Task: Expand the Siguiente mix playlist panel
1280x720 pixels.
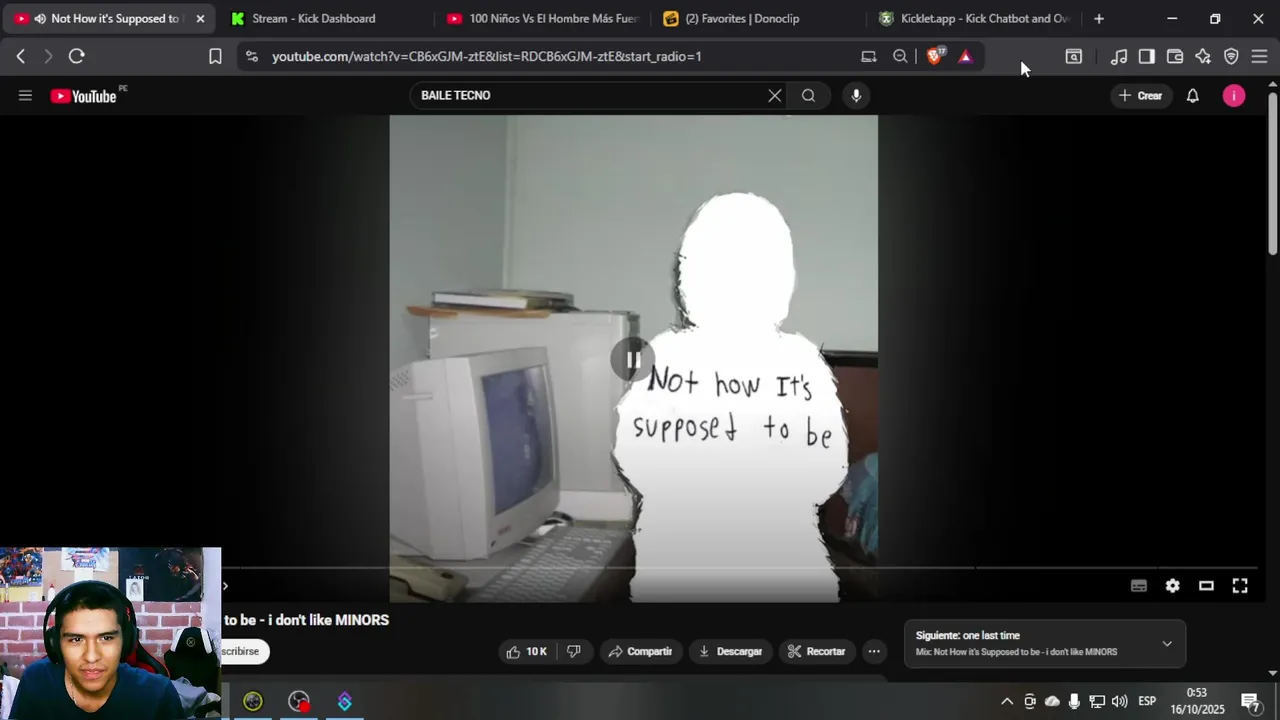Action: coord(1166,644)
